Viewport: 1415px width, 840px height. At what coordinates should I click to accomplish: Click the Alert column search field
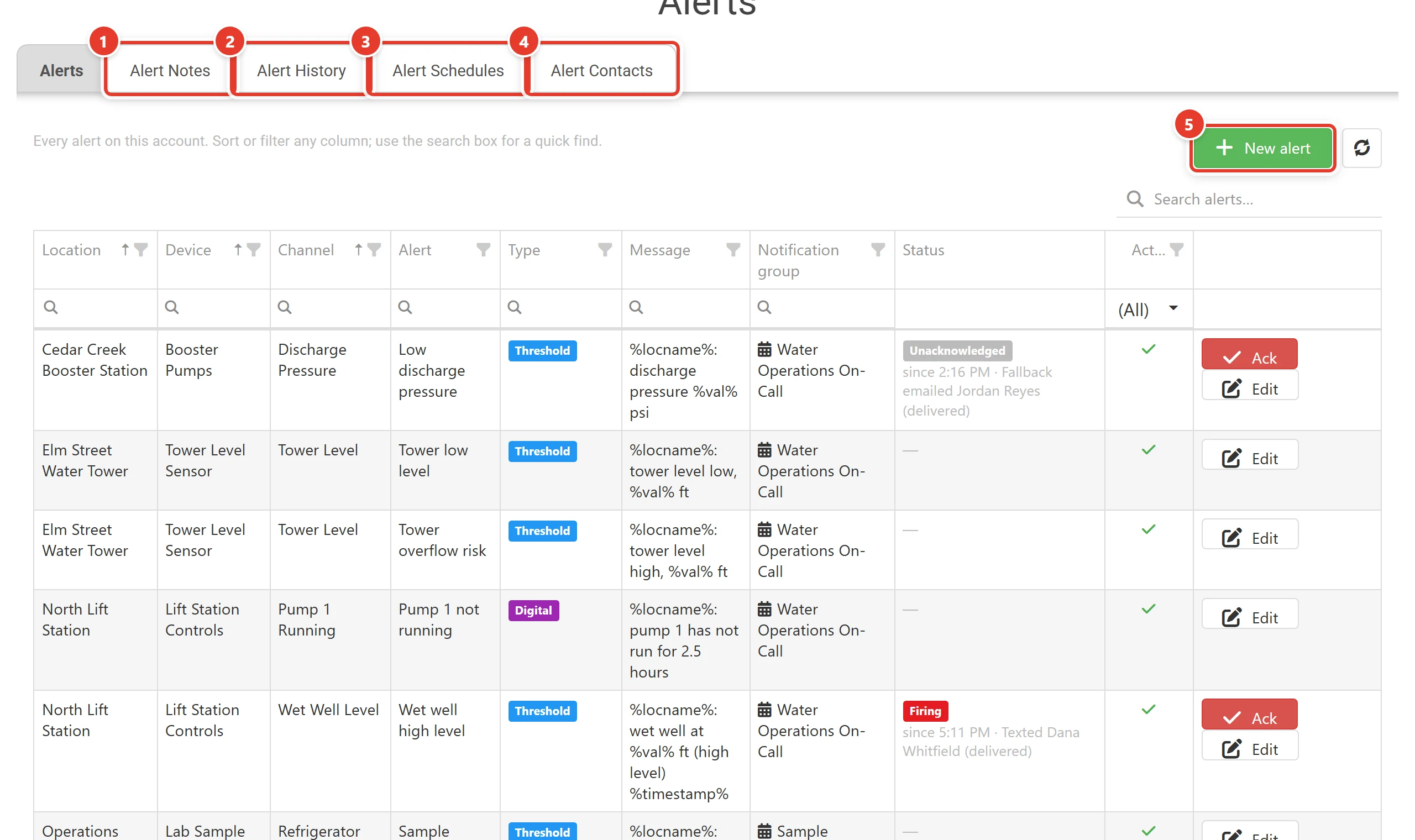tap(445, 308)
